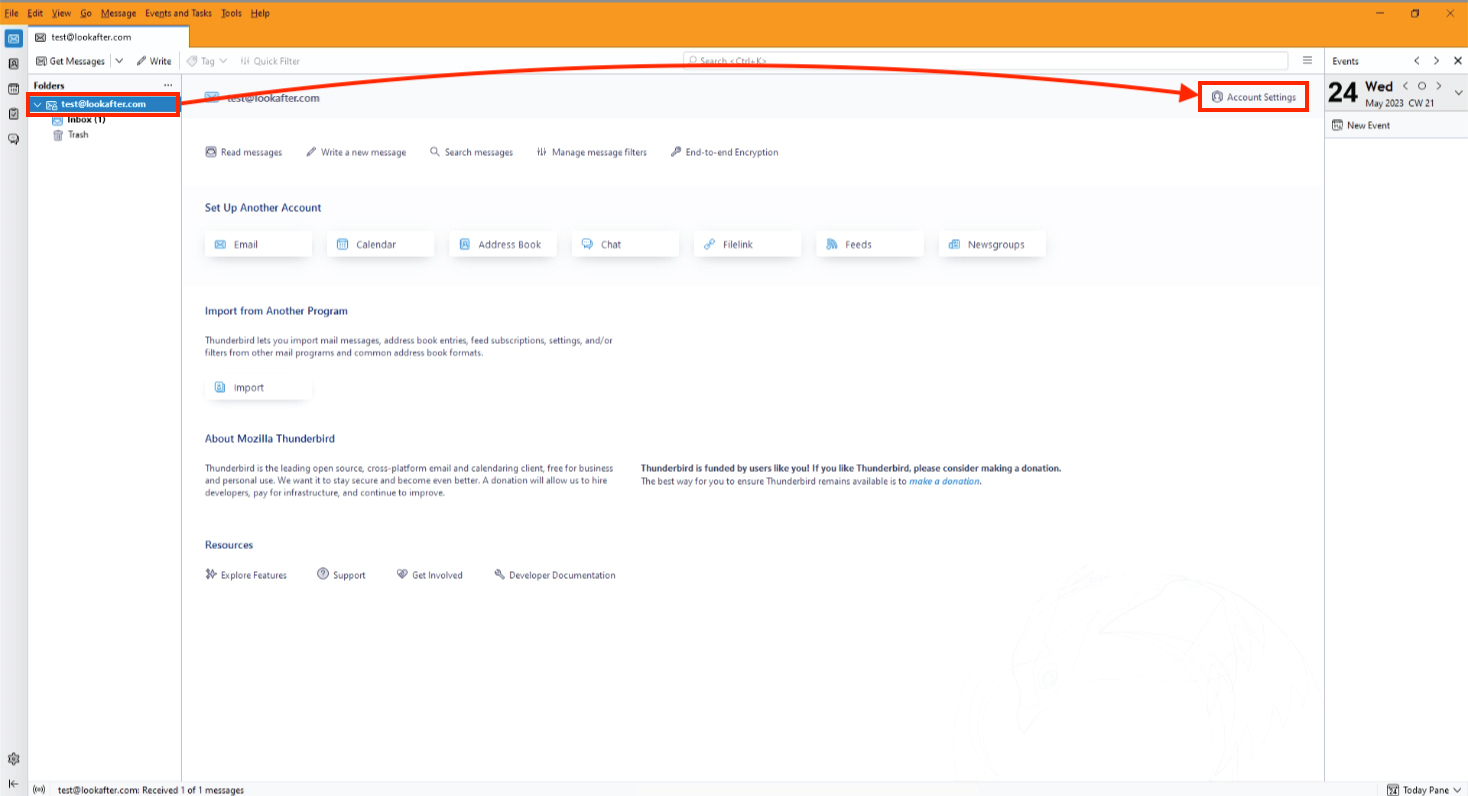This screenshot has height=796, width=1468.
Task: Open the hamburger app menu
Action: coord(1307,60)
